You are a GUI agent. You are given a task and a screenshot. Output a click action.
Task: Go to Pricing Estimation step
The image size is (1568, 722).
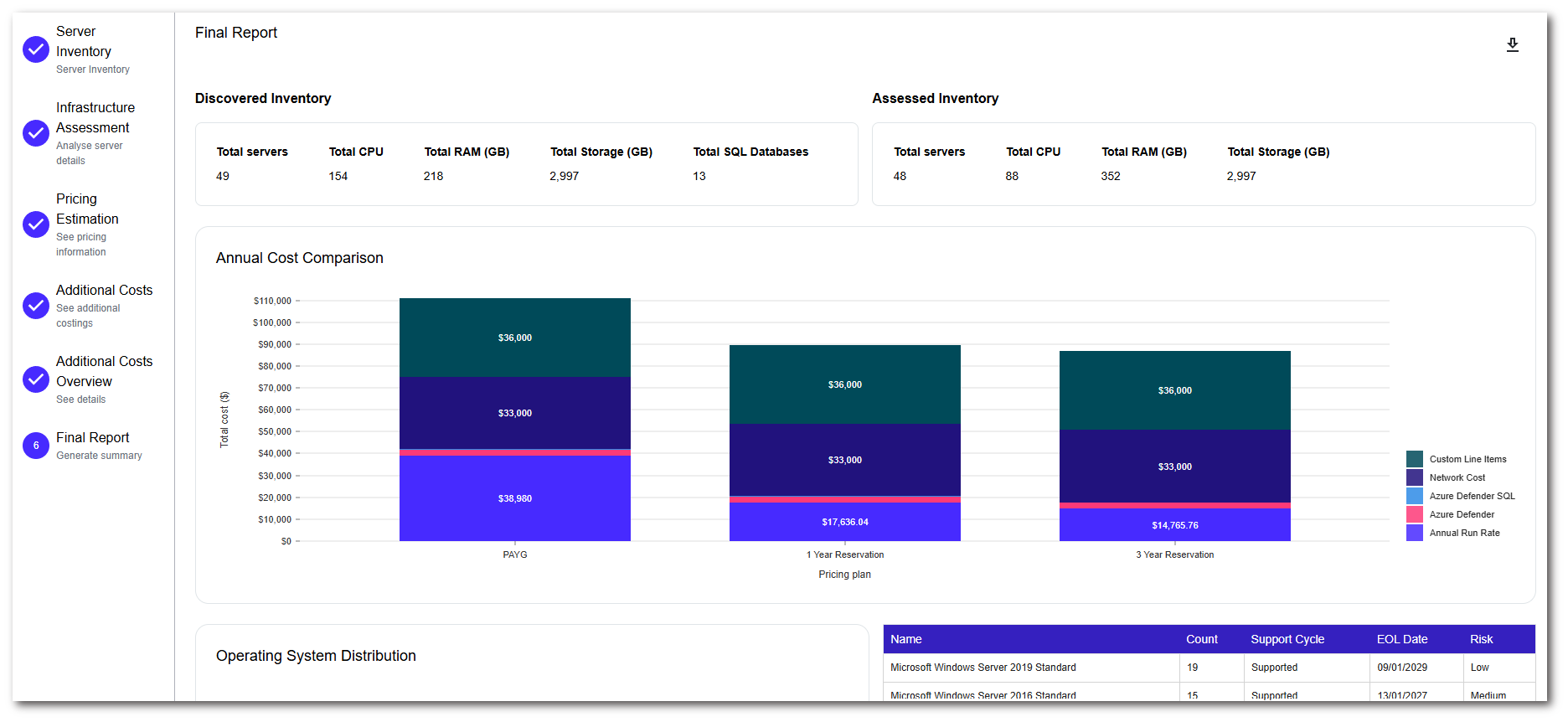click(x=87, y=209)
